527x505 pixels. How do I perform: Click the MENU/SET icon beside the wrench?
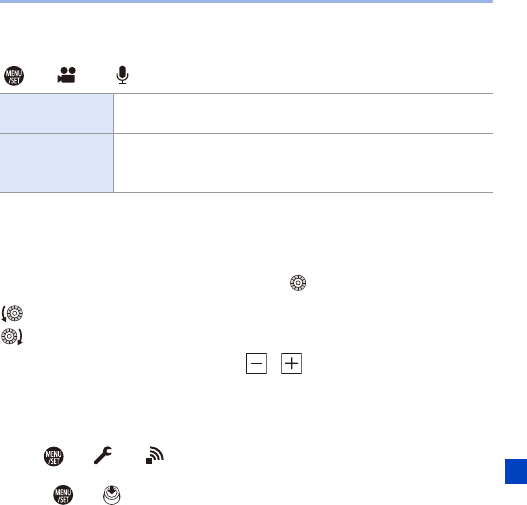[x=53, y=456]
